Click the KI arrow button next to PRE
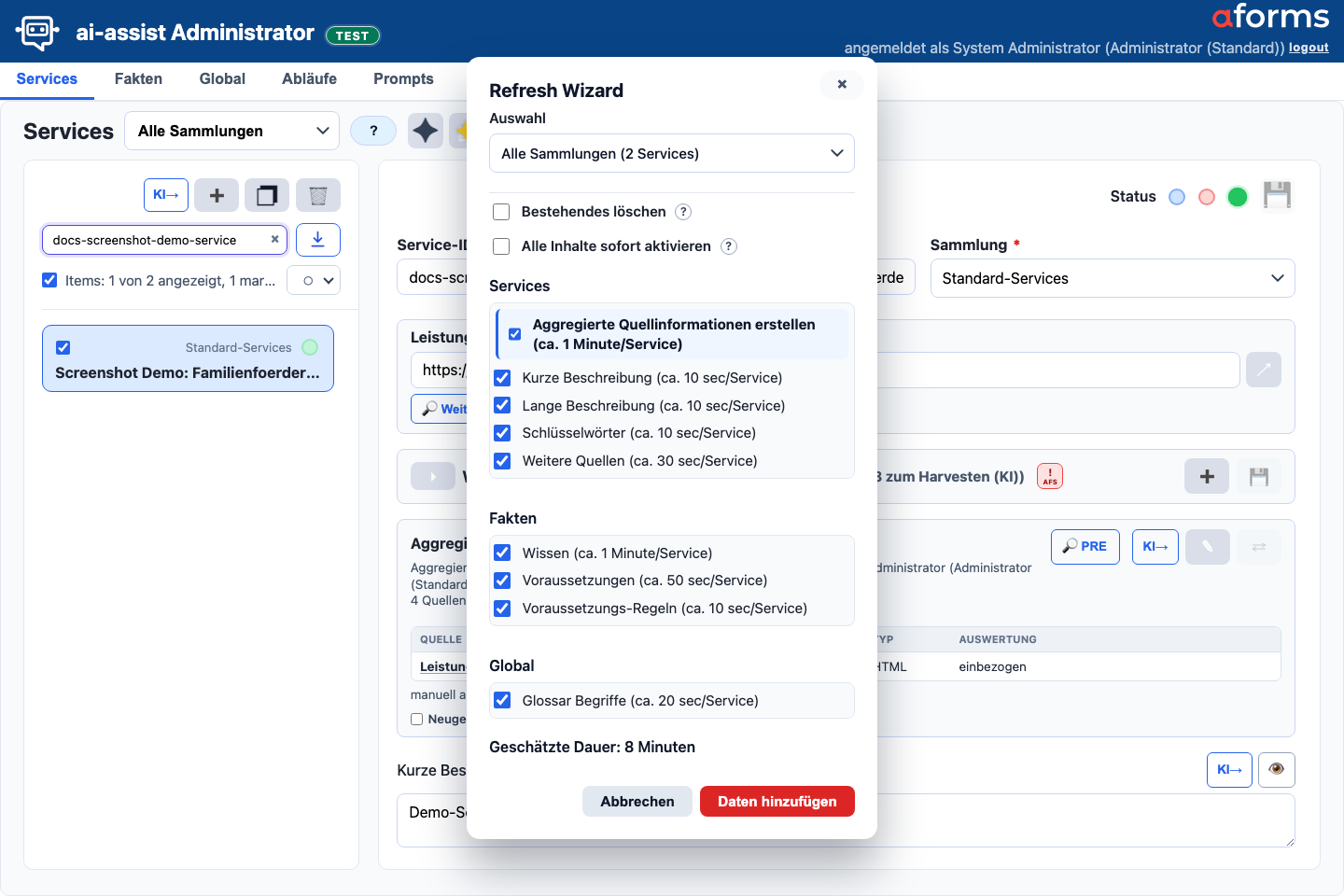1344x896 pixels. click(1155, 546)
